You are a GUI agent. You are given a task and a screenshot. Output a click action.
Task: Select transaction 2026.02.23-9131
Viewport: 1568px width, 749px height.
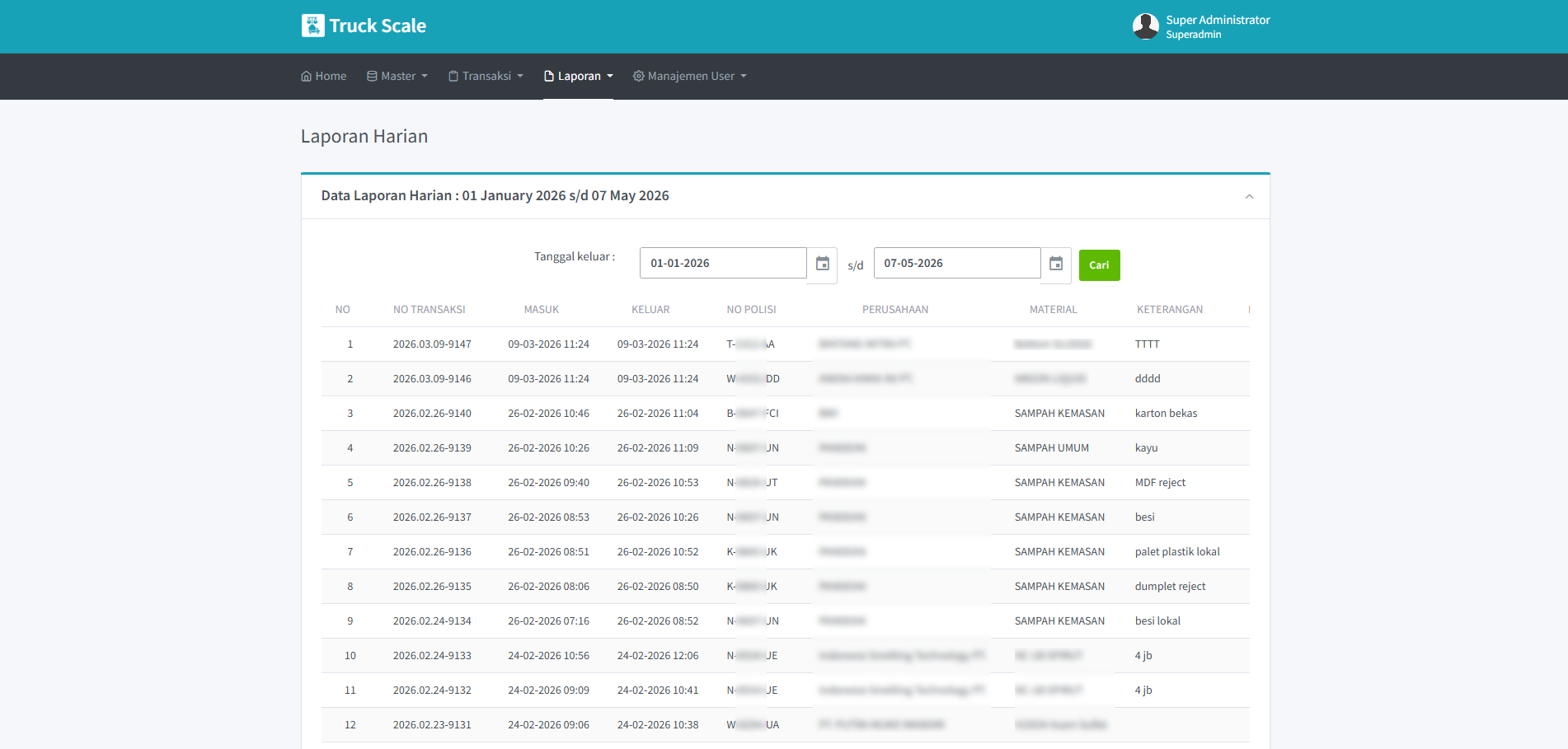[432, 725]
